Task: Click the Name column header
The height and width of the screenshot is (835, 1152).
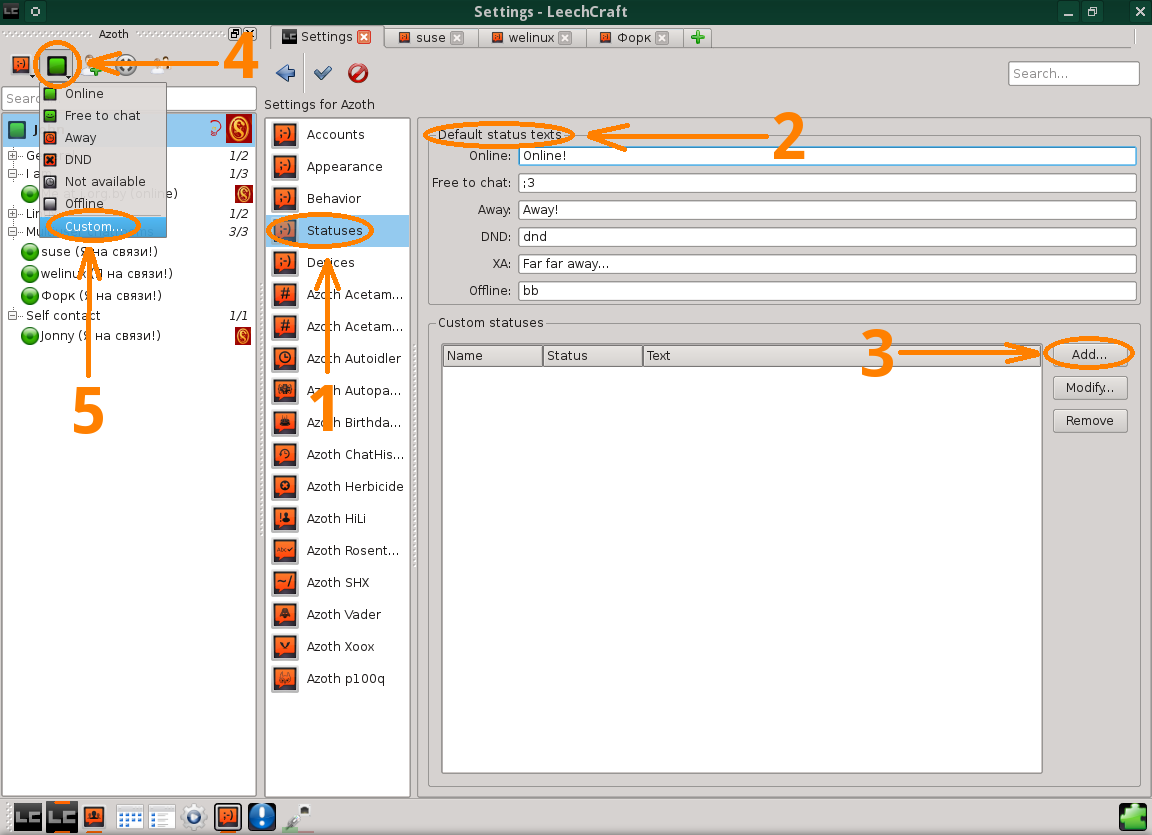Action: [492, 355]
